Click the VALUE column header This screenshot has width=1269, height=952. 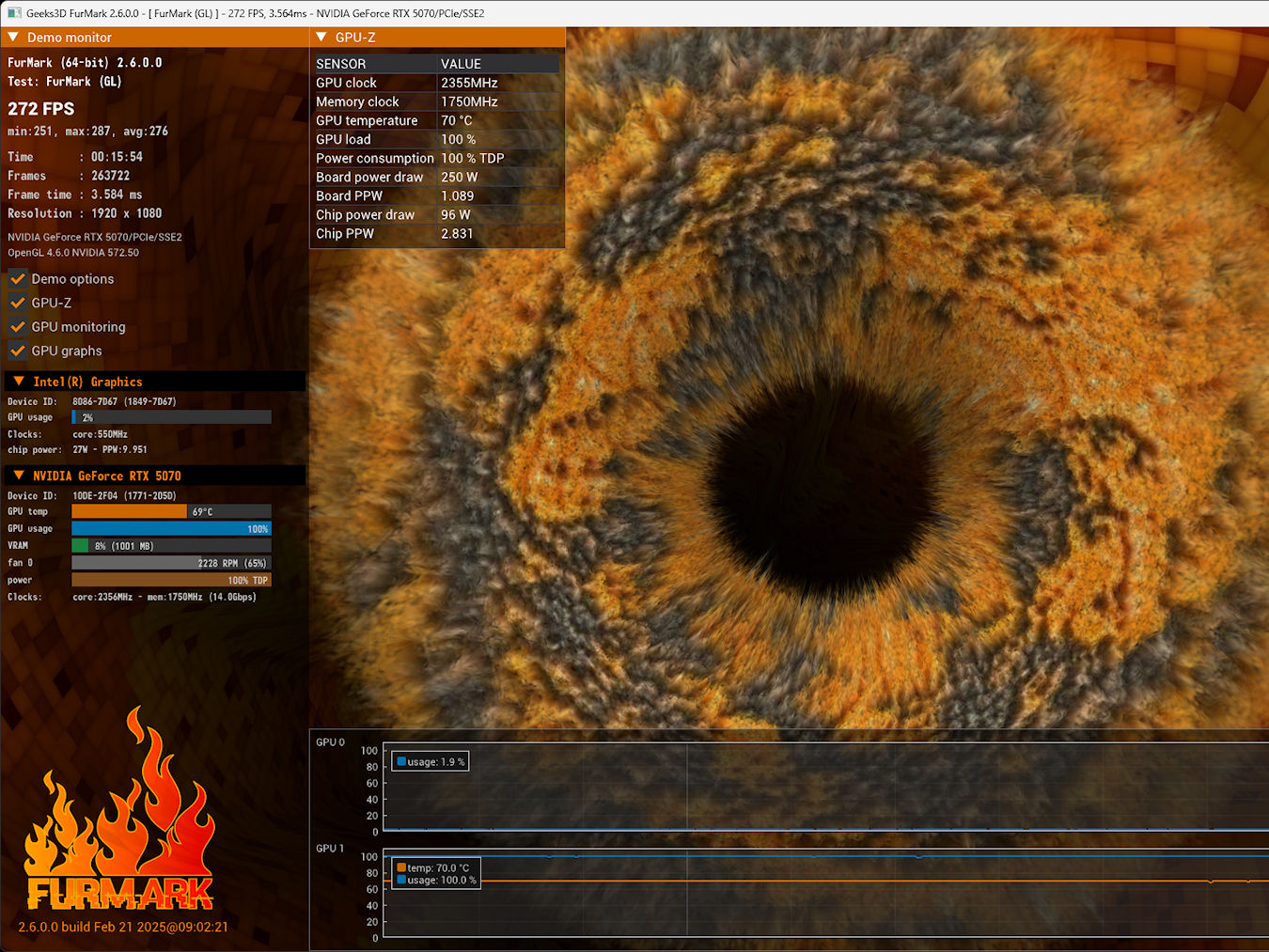pyautogui.click(x=461, y=64)
